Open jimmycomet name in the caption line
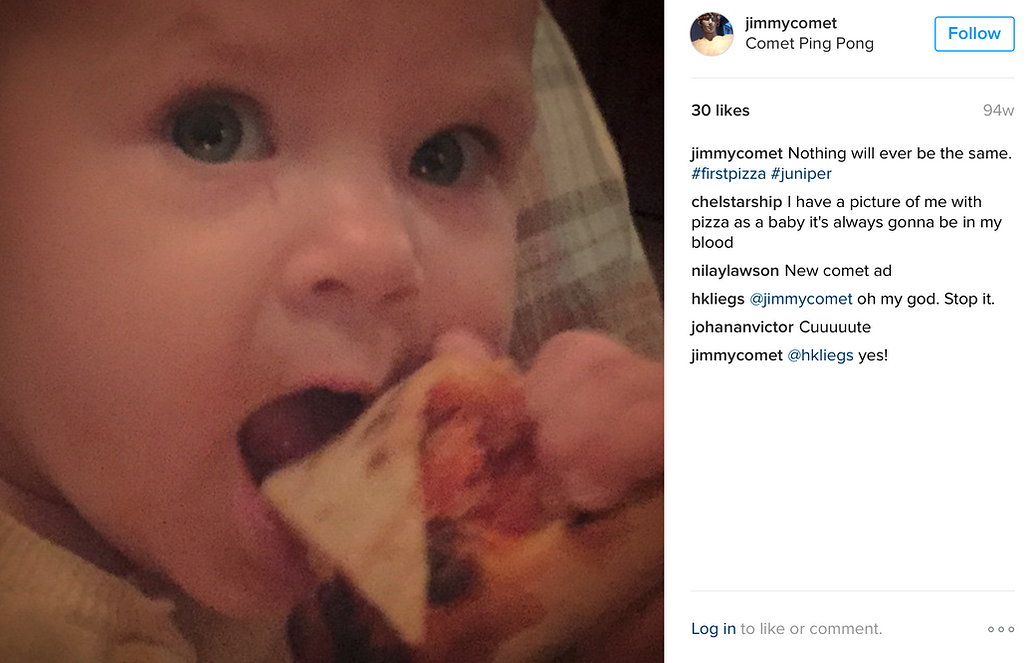The height and width of the screenshot is (663, 1035). (737, 153)
